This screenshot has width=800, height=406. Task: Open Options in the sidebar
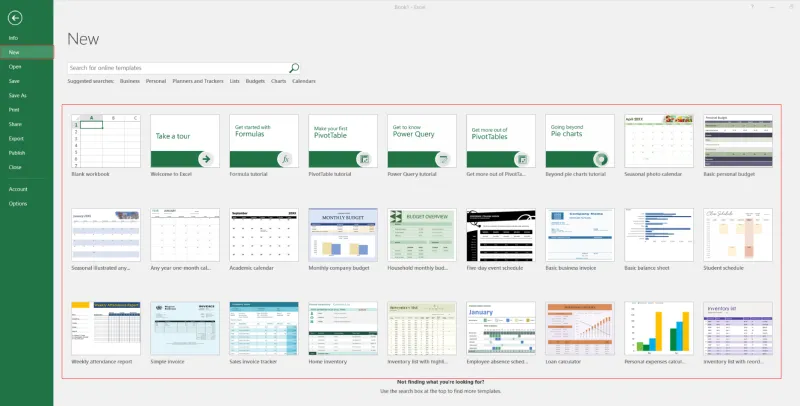point(18,203)
